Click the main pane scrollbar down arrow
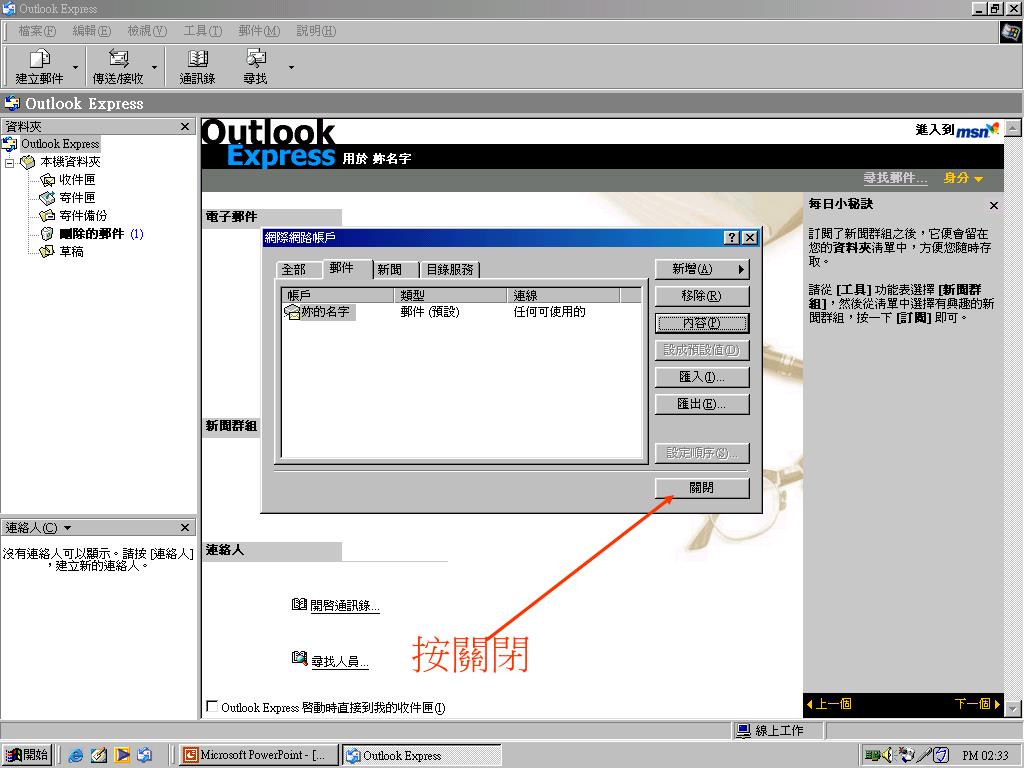The image size is (1024, 768). pos(1013,708)
